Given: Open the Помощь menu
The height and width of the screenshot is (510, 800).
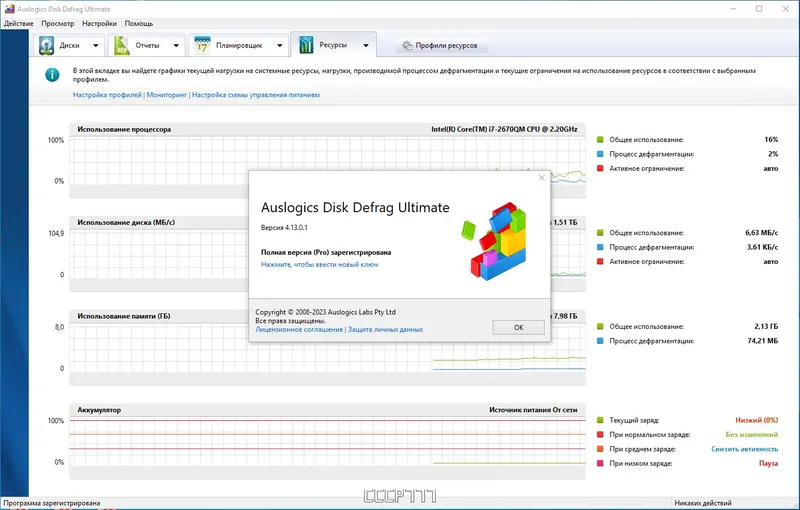Looking at the screenshot, I should 139,23.
